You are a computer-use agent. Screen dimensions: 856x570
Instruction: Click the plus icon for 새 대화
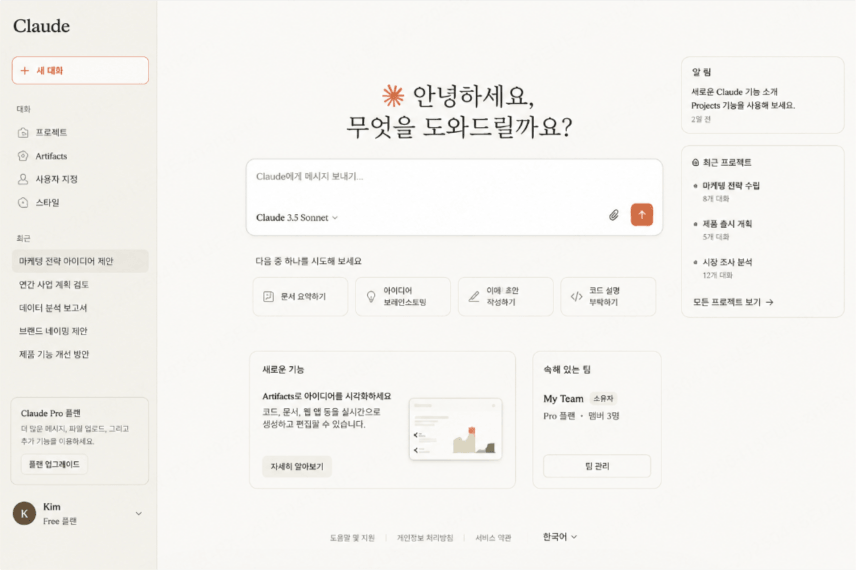(x=25, y=70)
